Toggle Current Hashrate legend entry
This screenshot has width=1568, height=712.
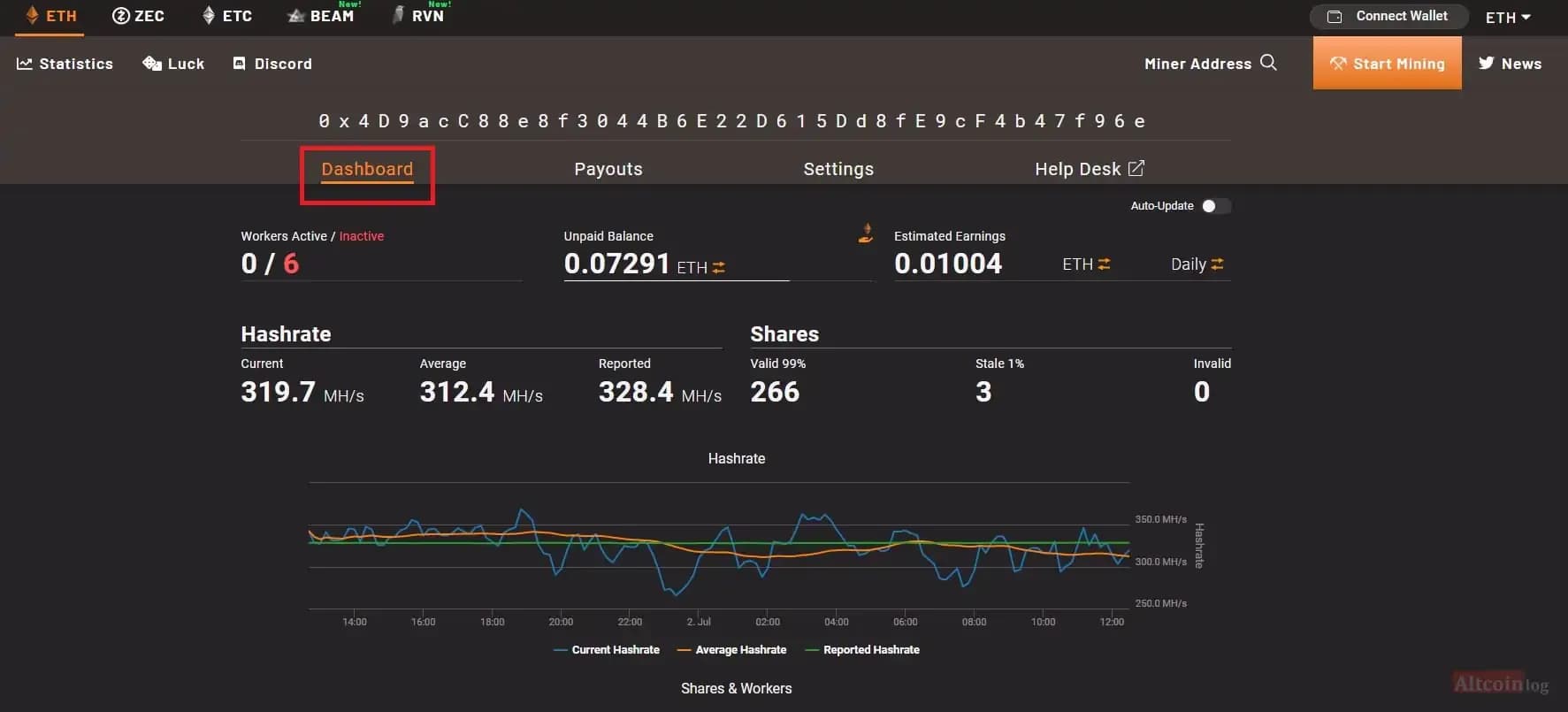[607, 650]
